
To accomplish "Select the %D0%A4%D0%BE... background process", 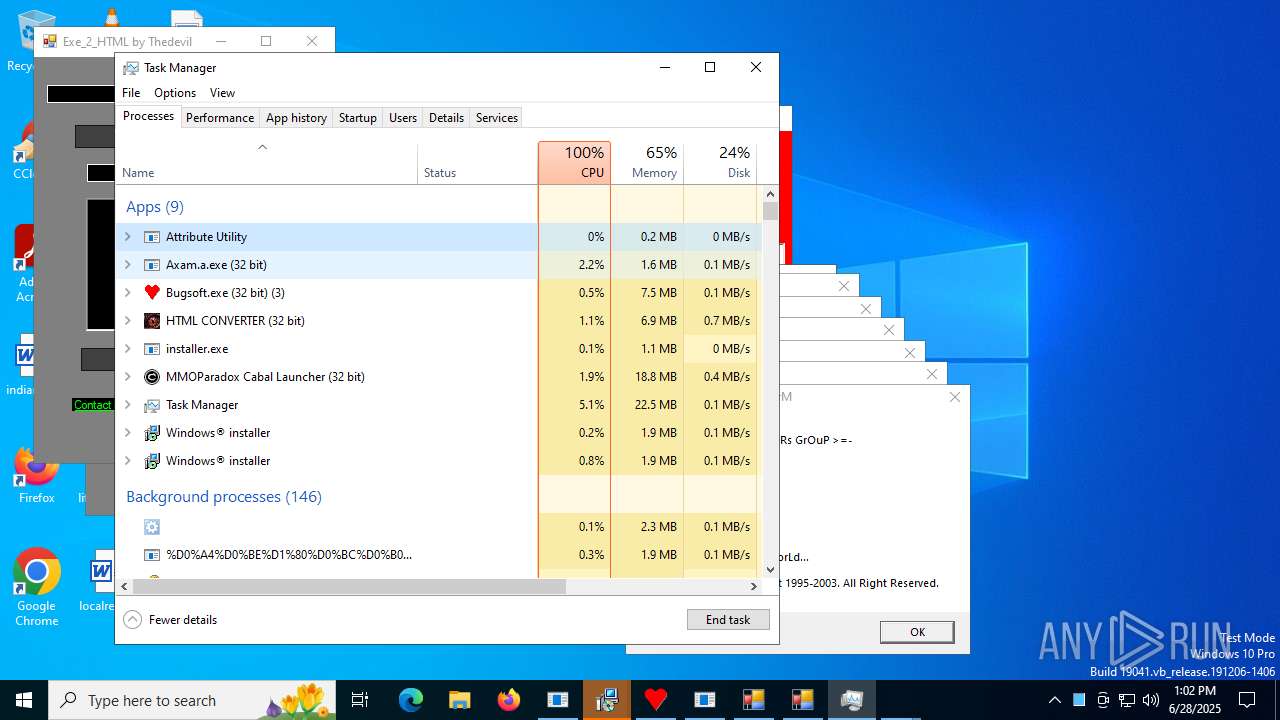I will [438, 555].
